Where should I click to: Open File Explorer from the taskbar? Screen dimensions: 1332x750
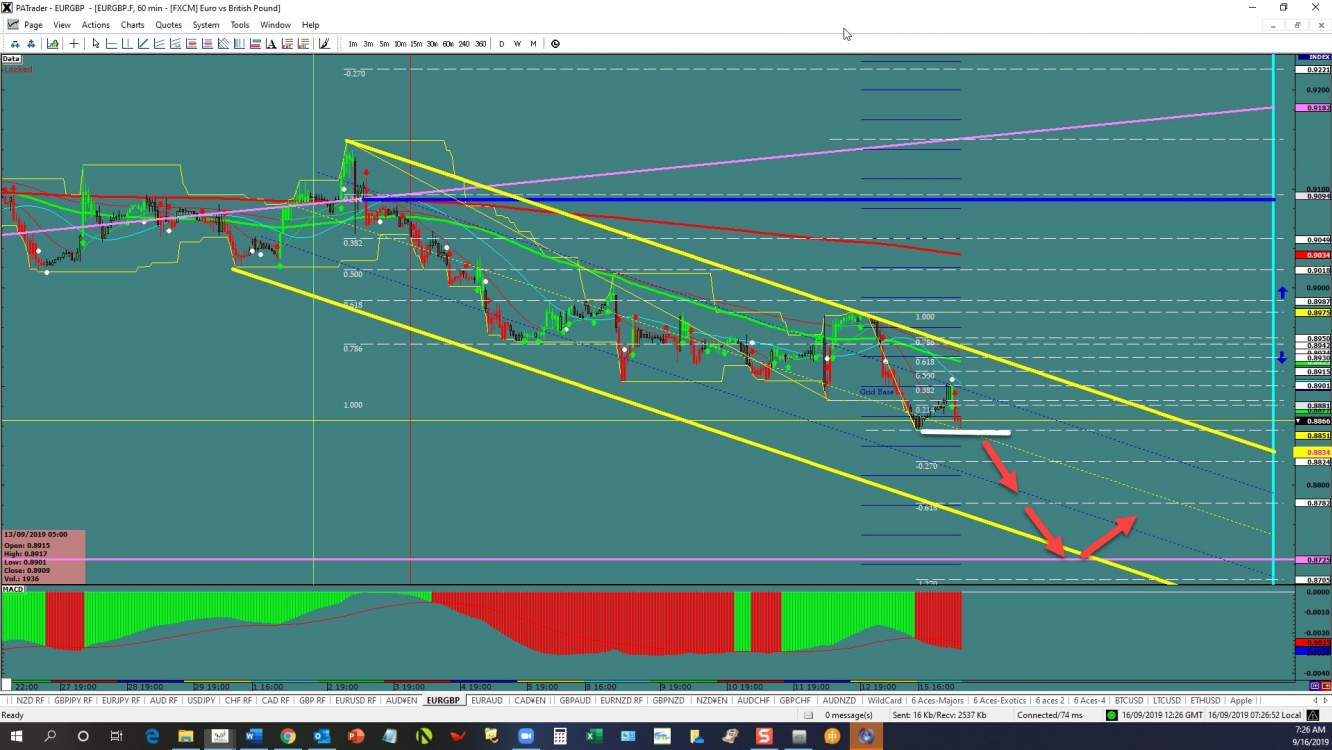tap(185, 736)
